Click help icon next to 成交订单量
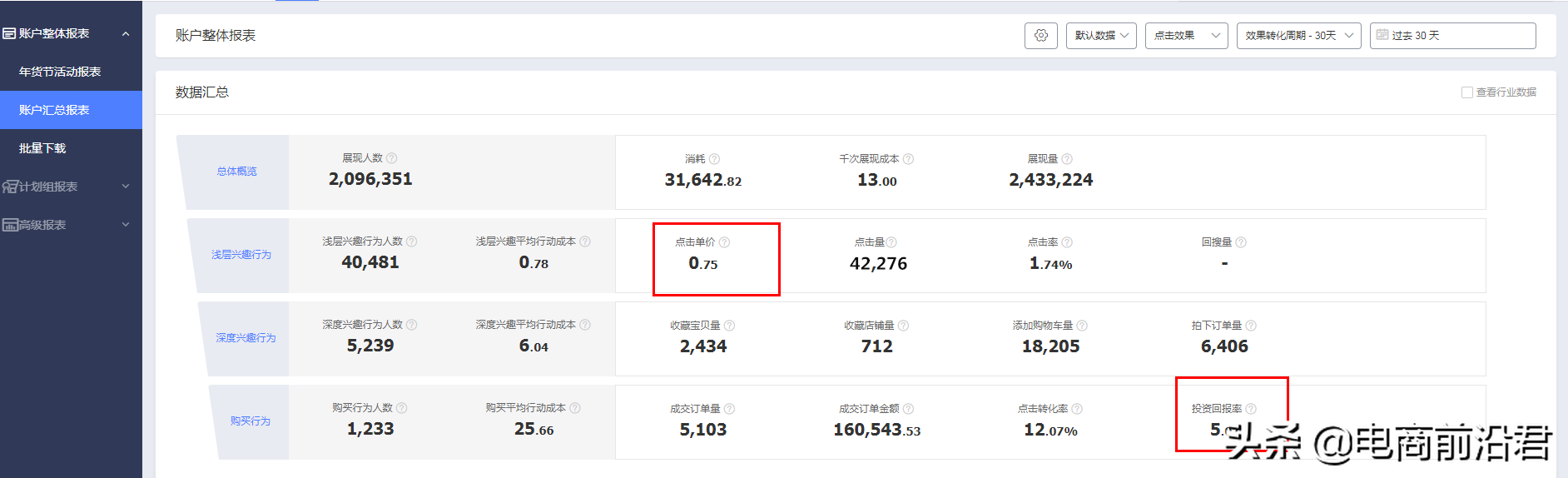 click(x=729, y=409)
